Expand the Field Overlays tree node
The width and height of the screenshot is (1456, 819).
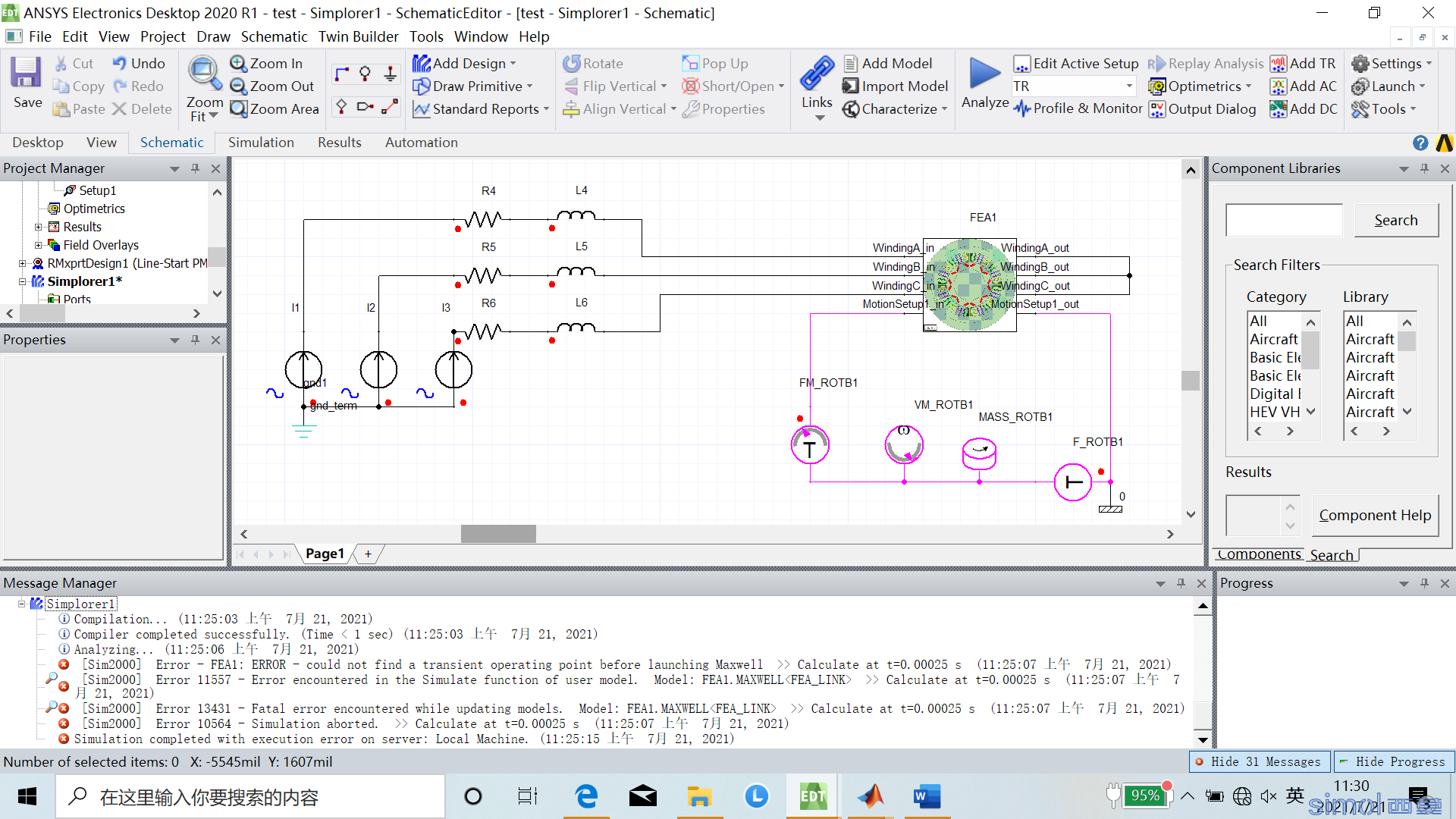click(39, 245)
